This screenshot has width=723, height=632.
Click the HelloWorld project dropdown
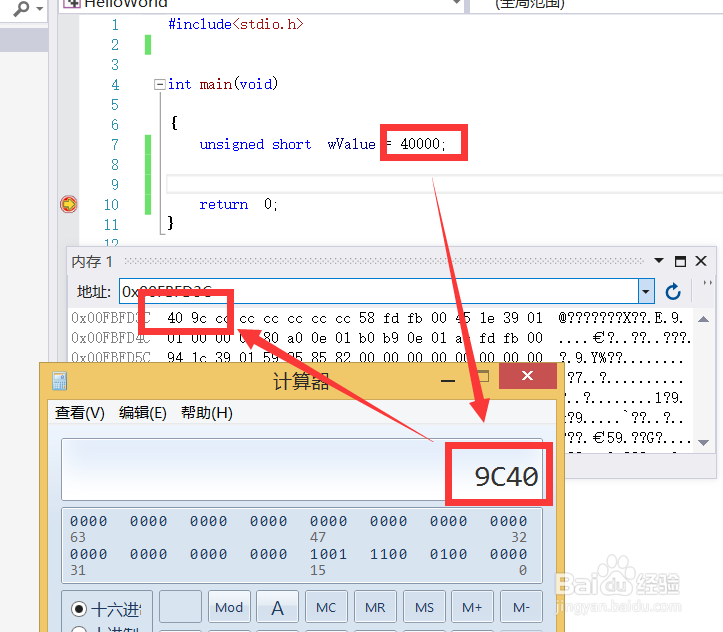tap(262, 5)
